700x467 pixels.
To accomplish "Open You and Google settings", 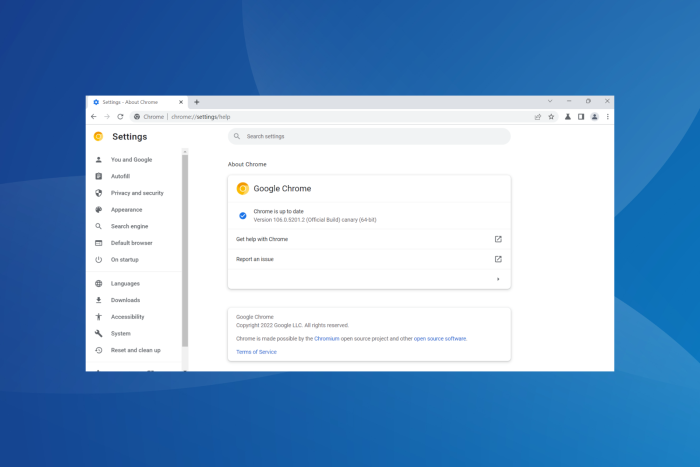I will (x=134, y=159).
